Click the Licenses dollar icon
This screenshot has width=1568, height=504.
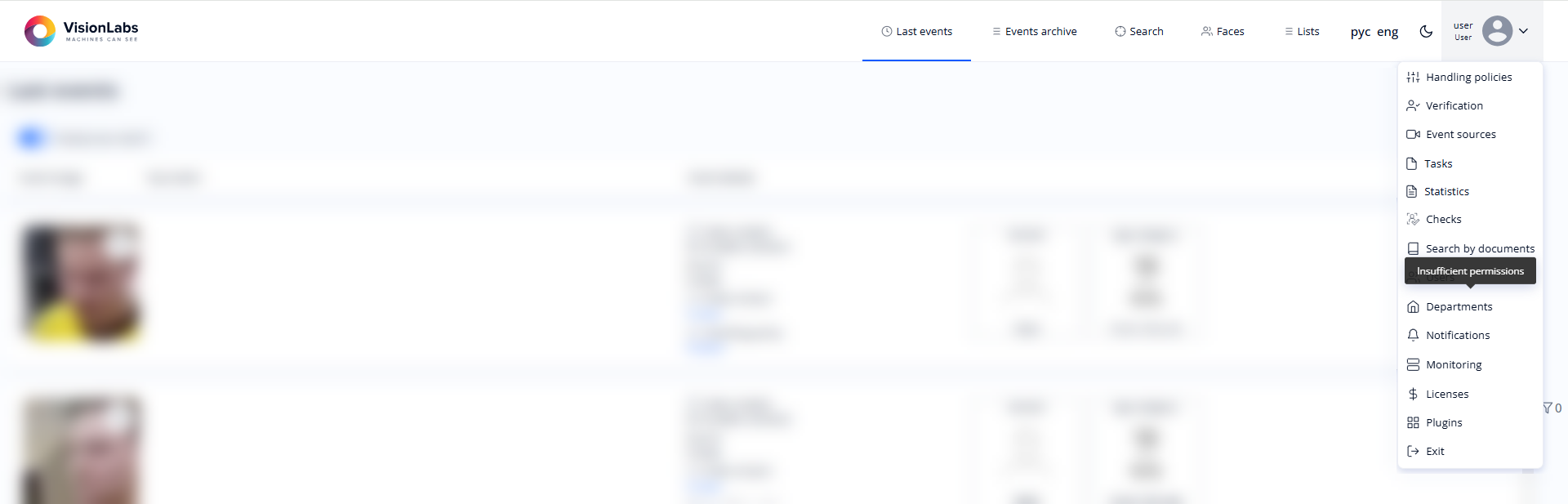1413,394
